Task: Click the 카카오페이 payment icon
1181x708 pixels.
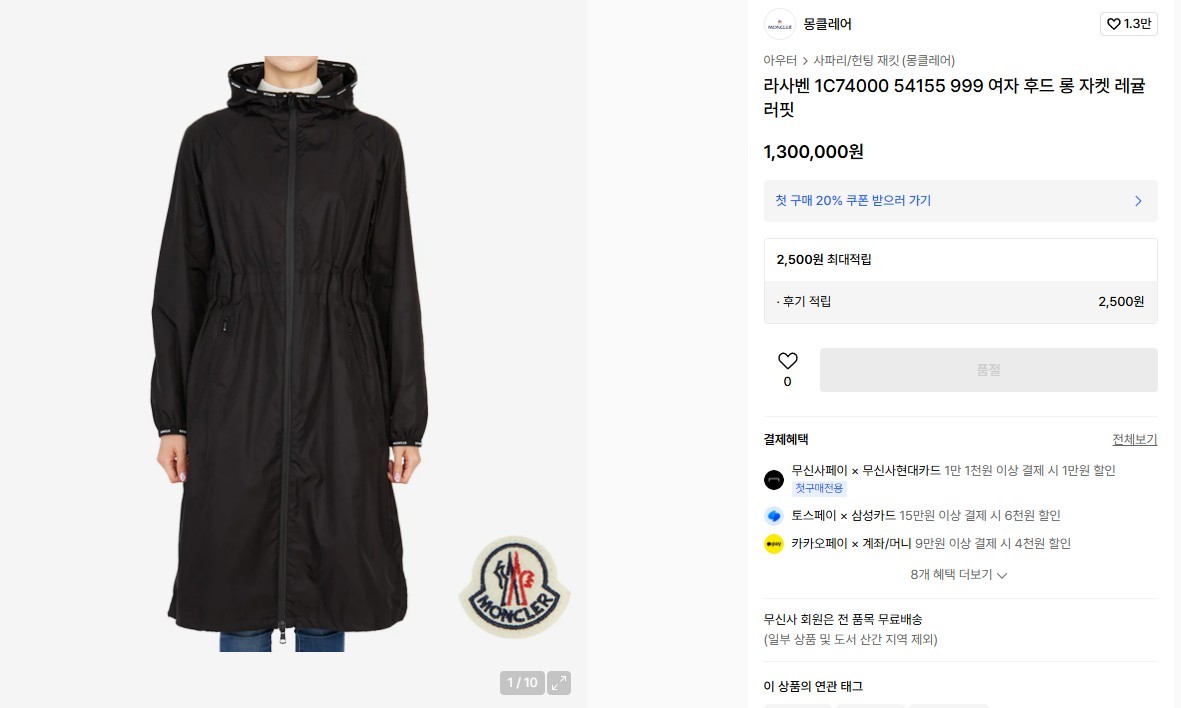Action: (x=774, y=544)
